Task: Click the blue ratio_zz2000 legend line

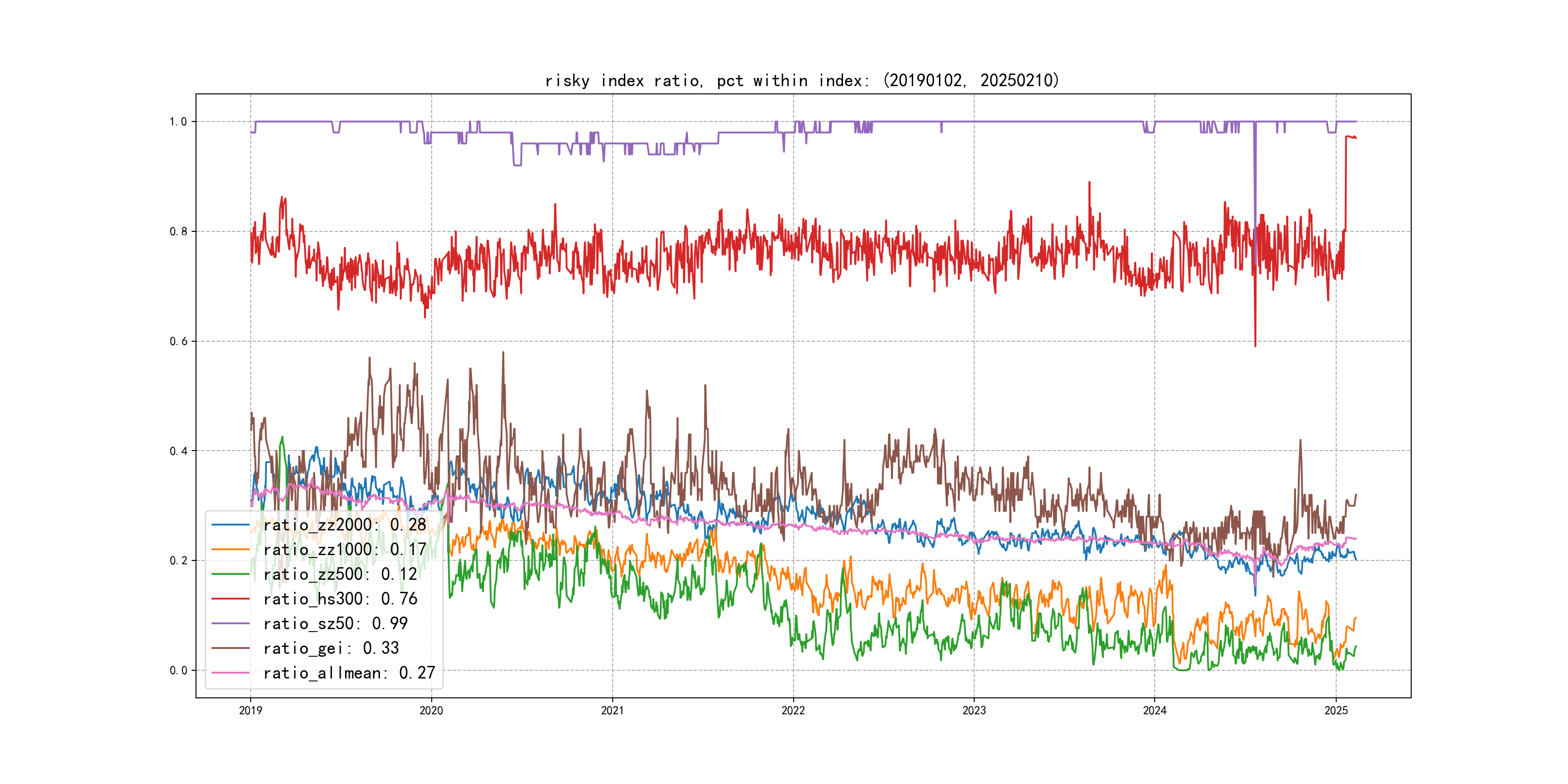Action: 230,525
